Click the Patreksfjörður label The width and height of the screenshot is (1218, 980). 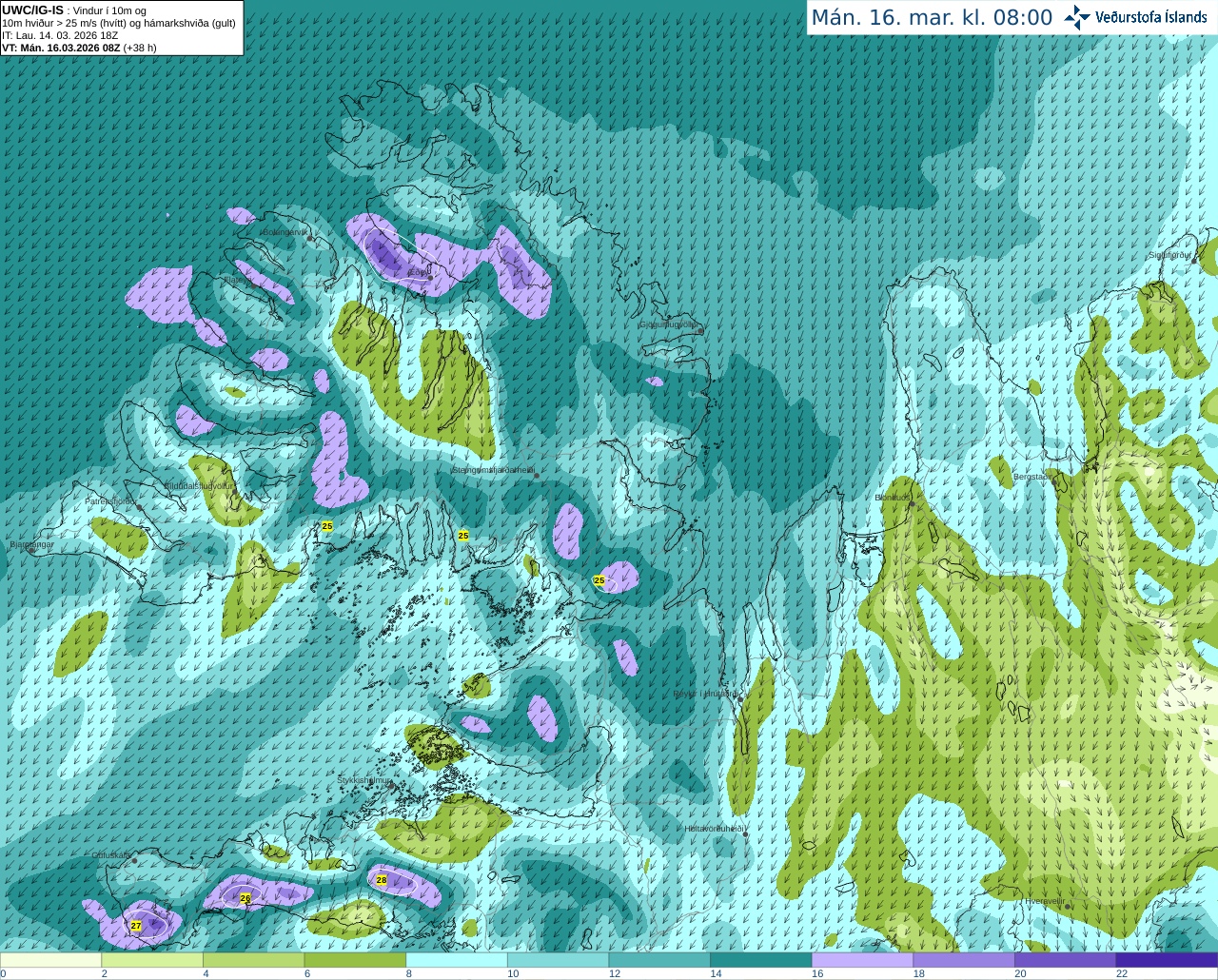[111, 500]
